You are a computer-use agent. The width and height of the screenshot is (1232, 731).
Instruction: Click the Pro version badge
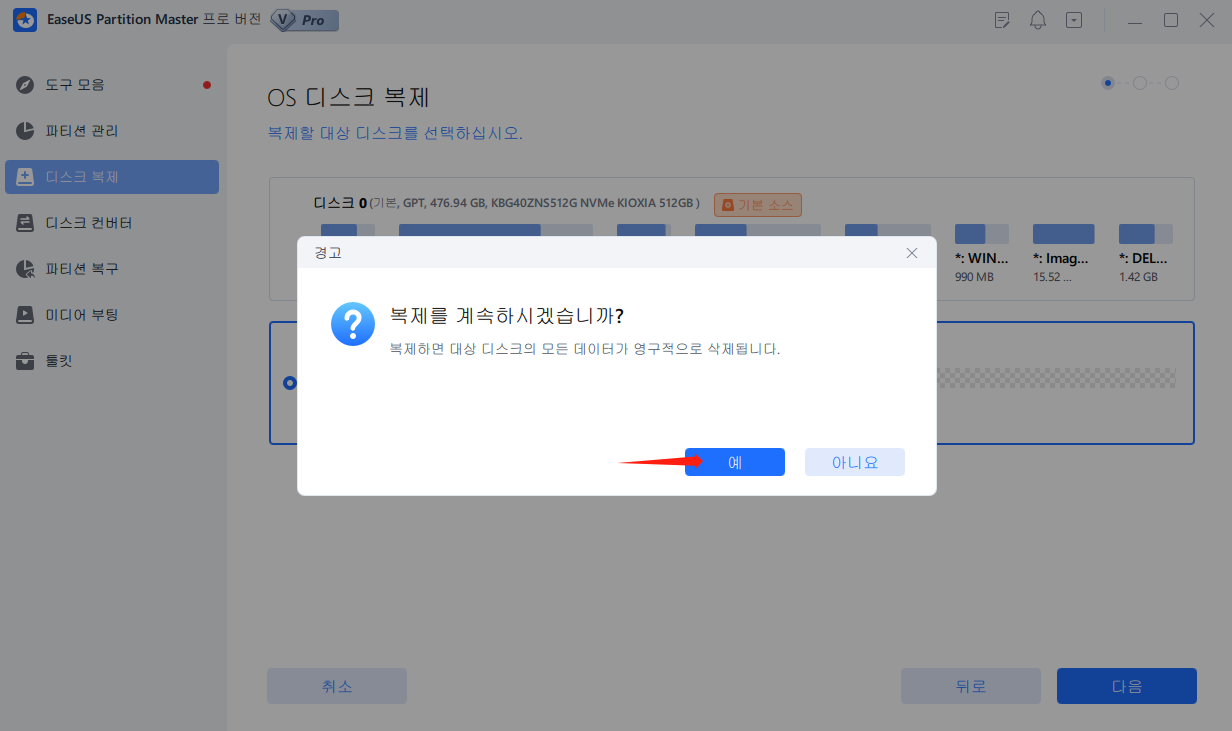(305, 20)
